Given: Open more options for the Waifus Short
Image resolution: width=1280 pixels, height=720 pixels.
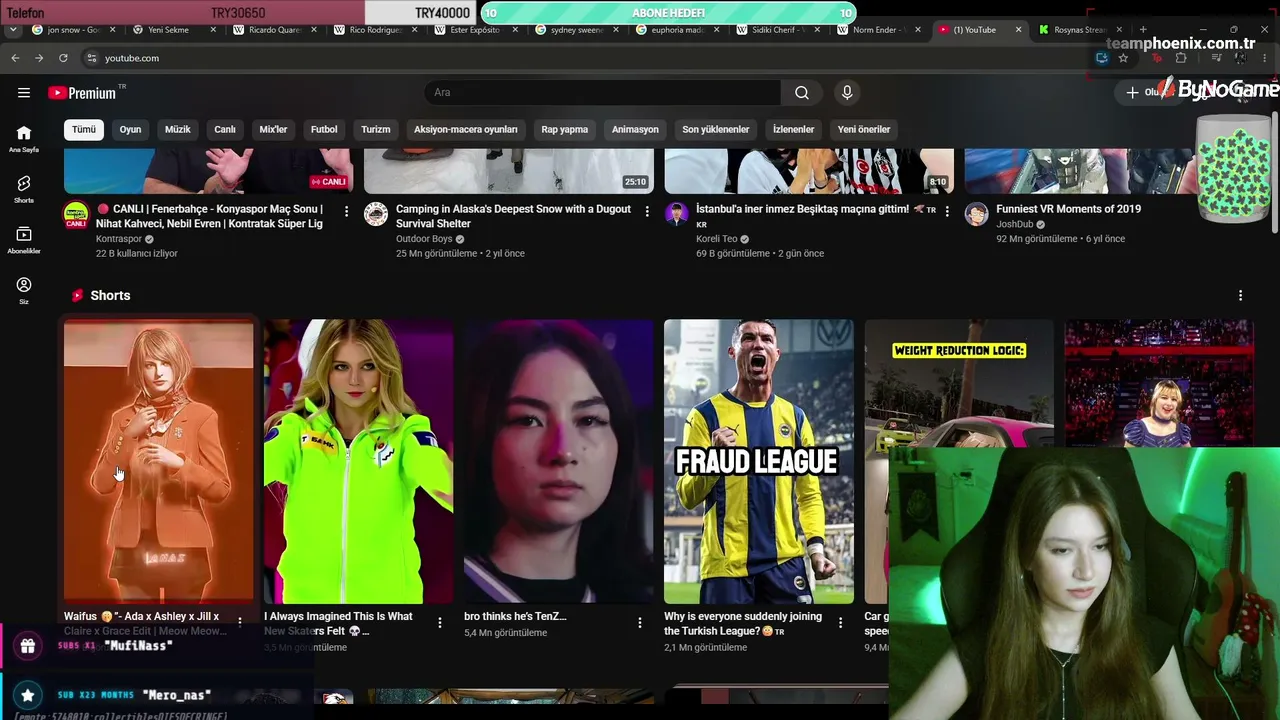Looking at the screenshot, I should coord(240,622).
